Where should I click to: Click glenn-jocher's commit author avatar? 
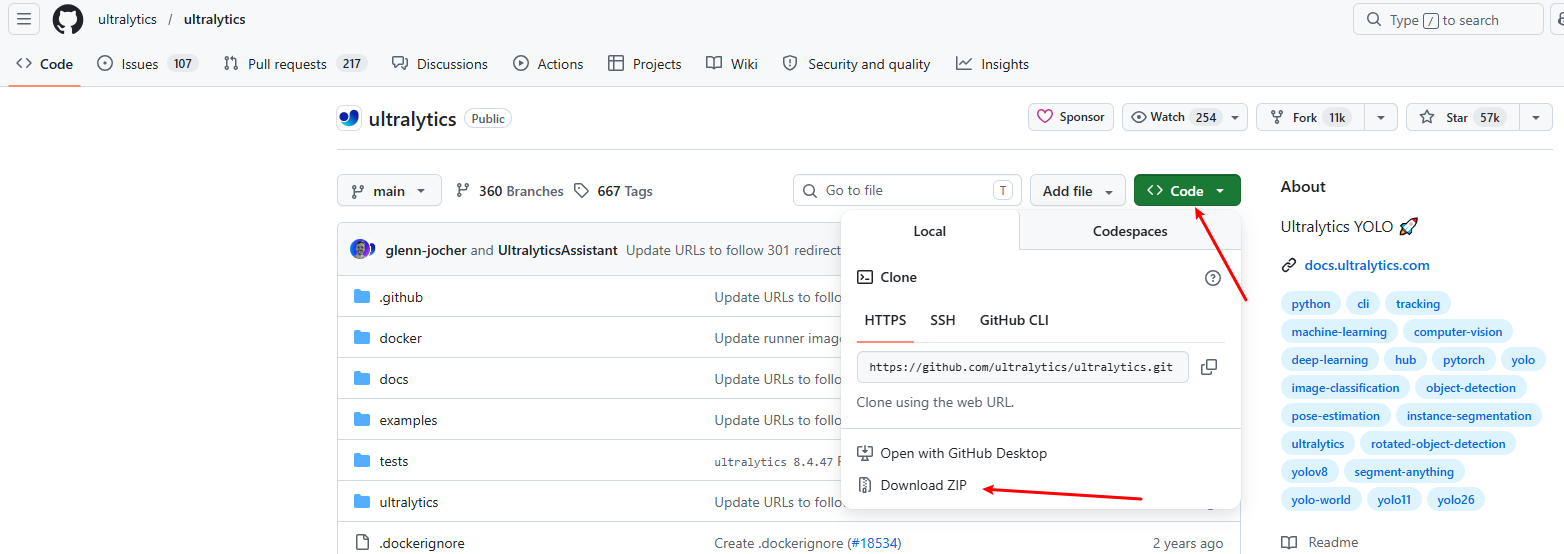coord(360,249)
